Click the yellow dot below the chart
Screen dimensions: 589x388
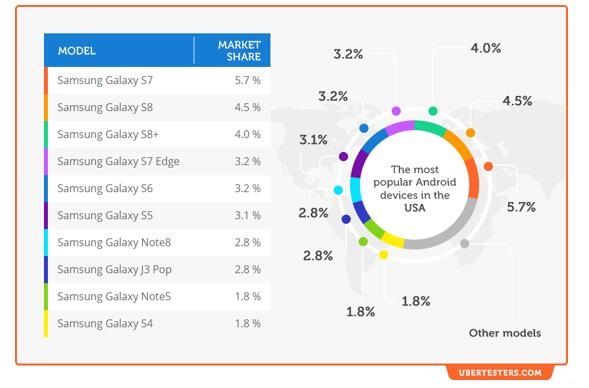tap(383, 255)
